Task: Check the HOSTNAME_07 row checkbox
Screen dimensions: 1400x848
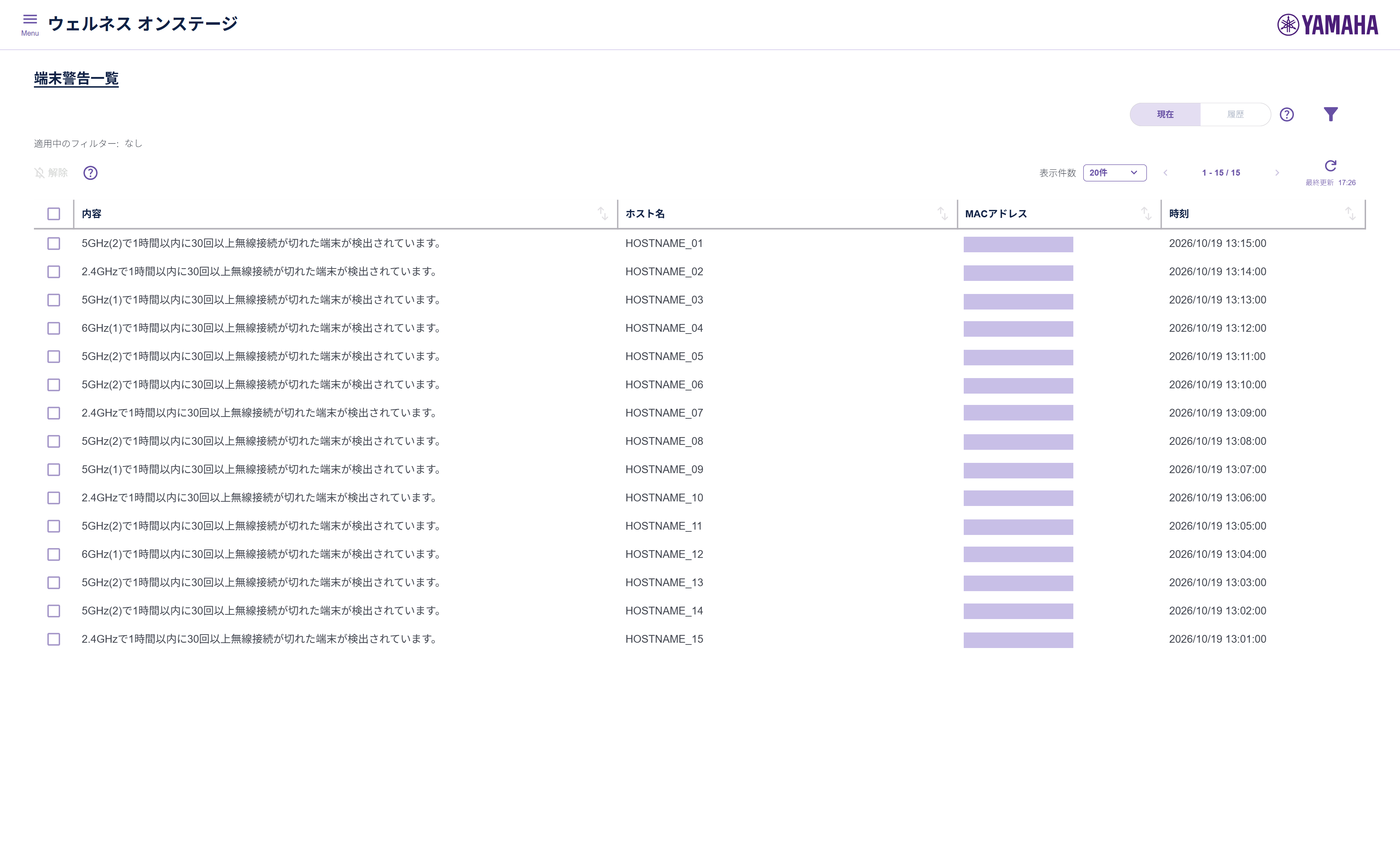Action: point(54,413)
